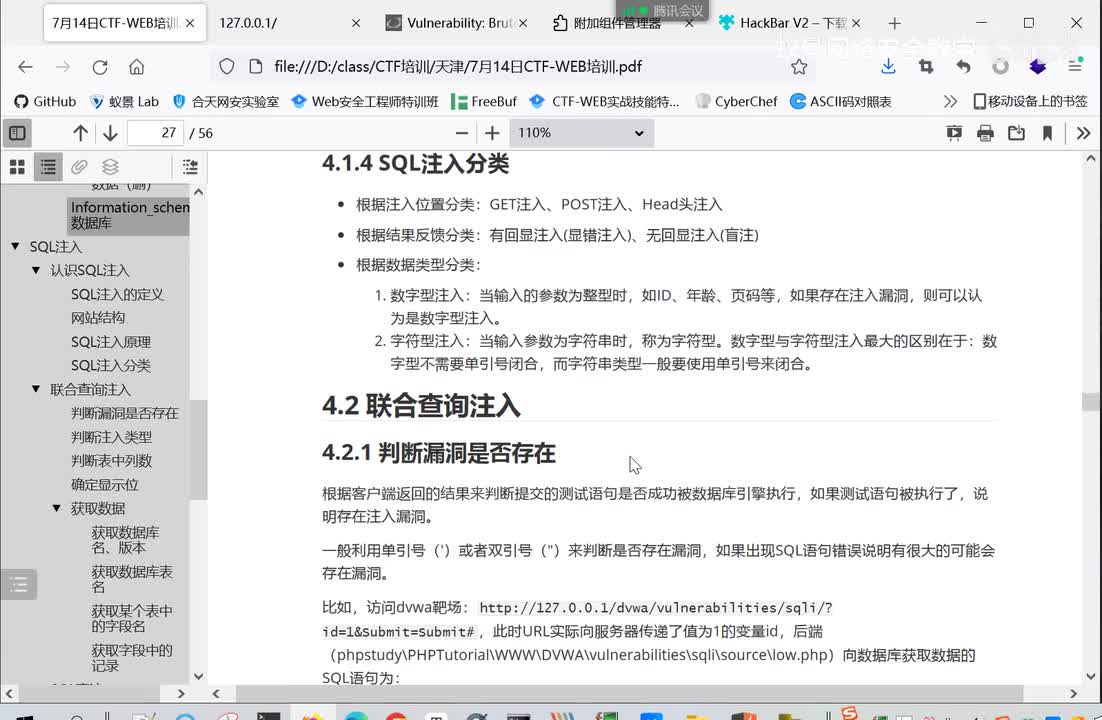Go to previous PDF page
Image resolution: width=1102 pixels, height=720 pixels.
80,133
